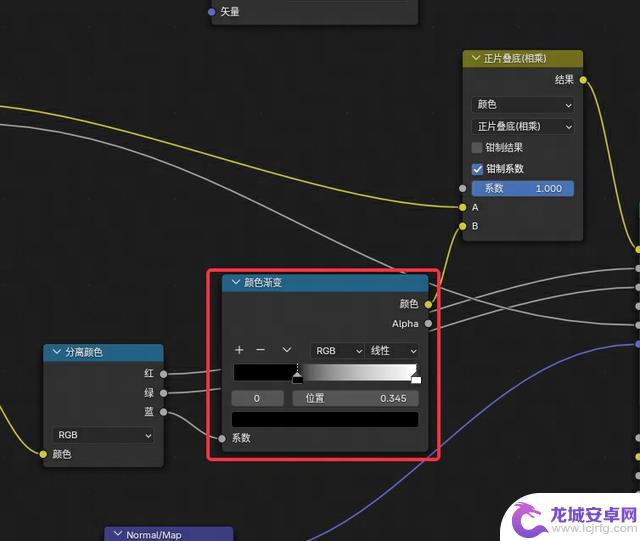Open the 正片叠底(相乘) blend mode dropdown
The height and width of the screenshot is (541, 640).
click(523, 127)
